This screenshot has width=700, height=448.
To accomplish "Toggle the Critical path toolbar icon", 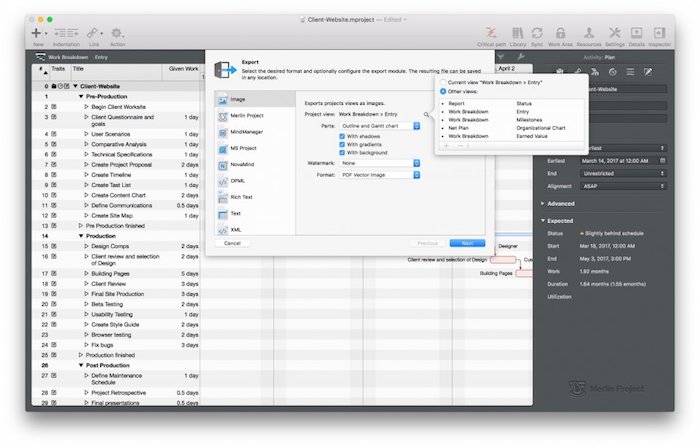I will pyautogui.click(x=491, y=33).
